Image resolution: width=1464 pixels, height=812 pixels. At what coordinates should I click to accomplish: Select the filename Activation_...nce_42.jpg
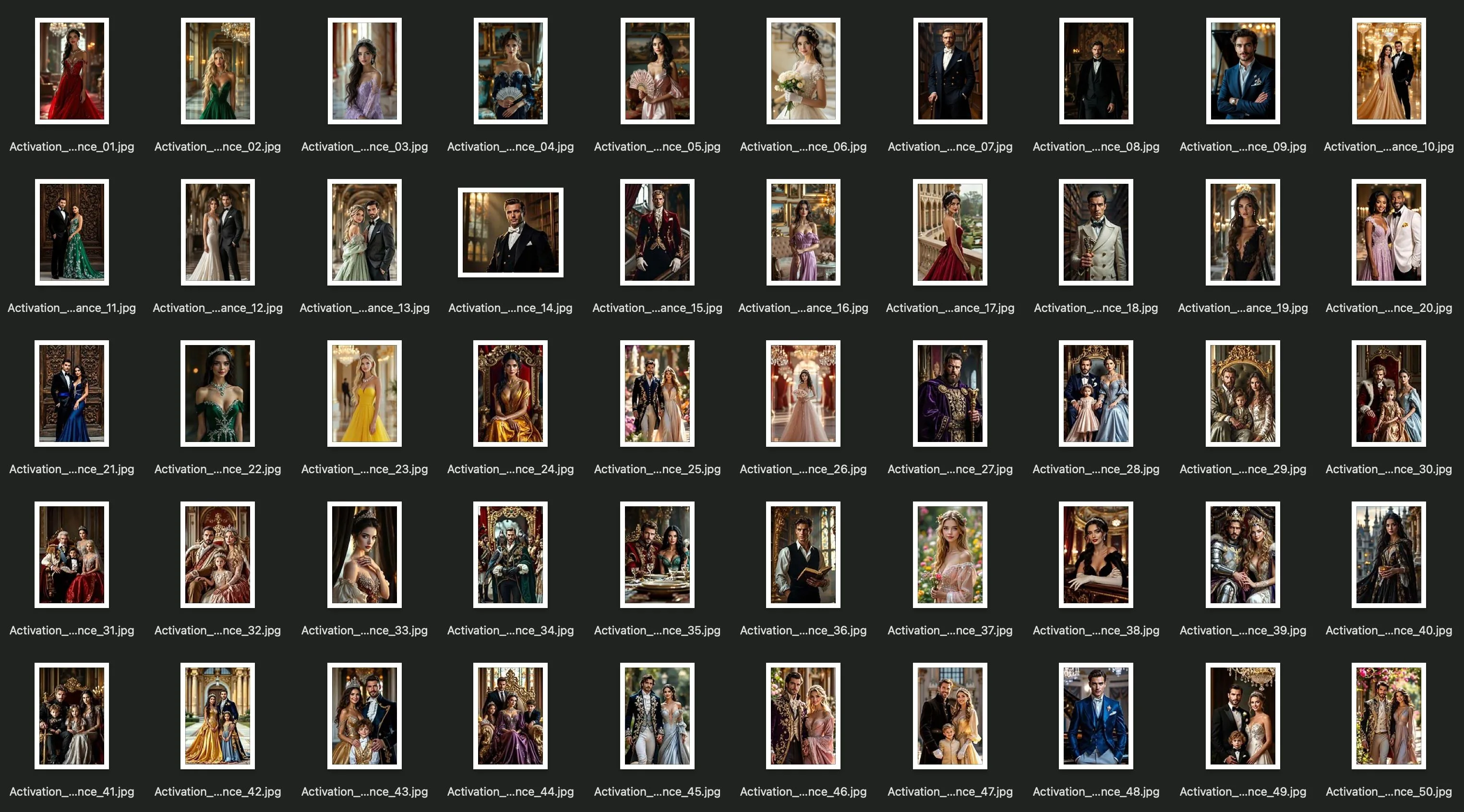(217, 791)
